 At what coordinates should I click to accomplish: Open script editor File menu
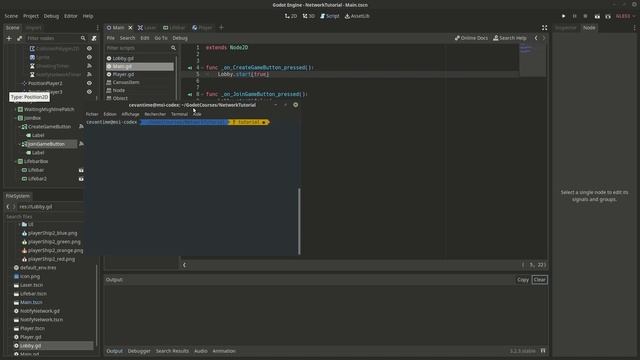coord(111,38)
